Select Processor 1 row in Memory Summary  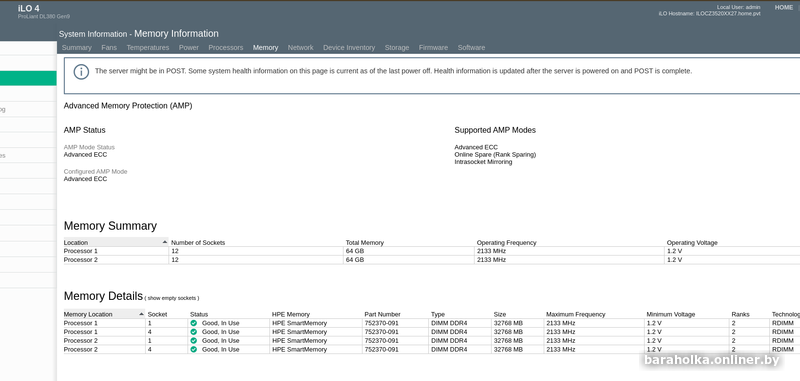click(431, 251)
